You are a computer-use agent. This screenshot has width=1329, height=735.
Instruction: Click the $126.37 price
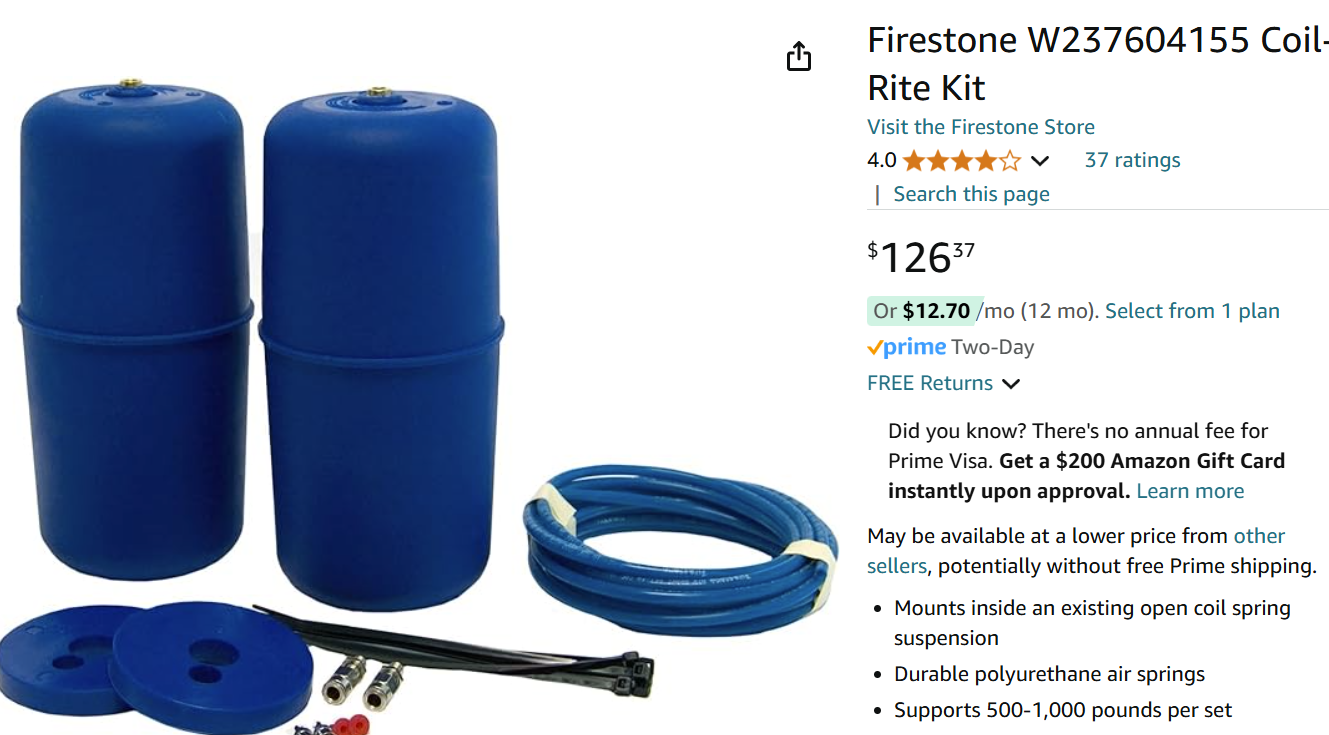pos(921,257)
